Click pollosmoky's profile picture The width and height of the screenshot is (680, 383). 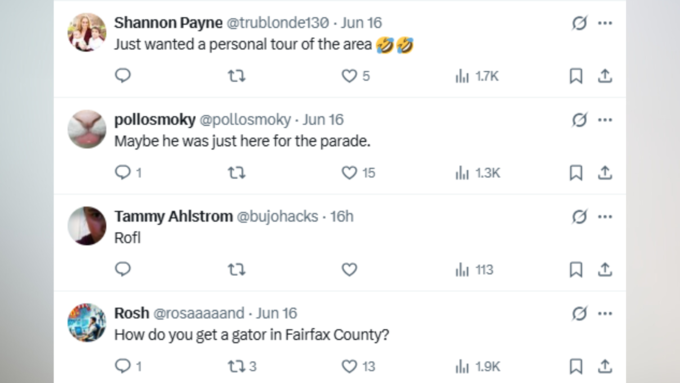click(x=87, y=129)
